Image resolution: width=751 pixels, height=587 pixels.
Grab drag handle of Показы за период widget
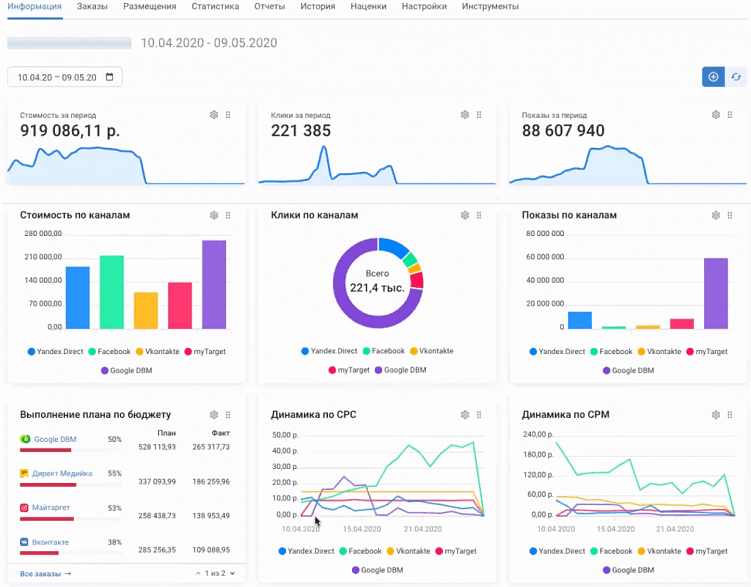[x=729, y=115]
